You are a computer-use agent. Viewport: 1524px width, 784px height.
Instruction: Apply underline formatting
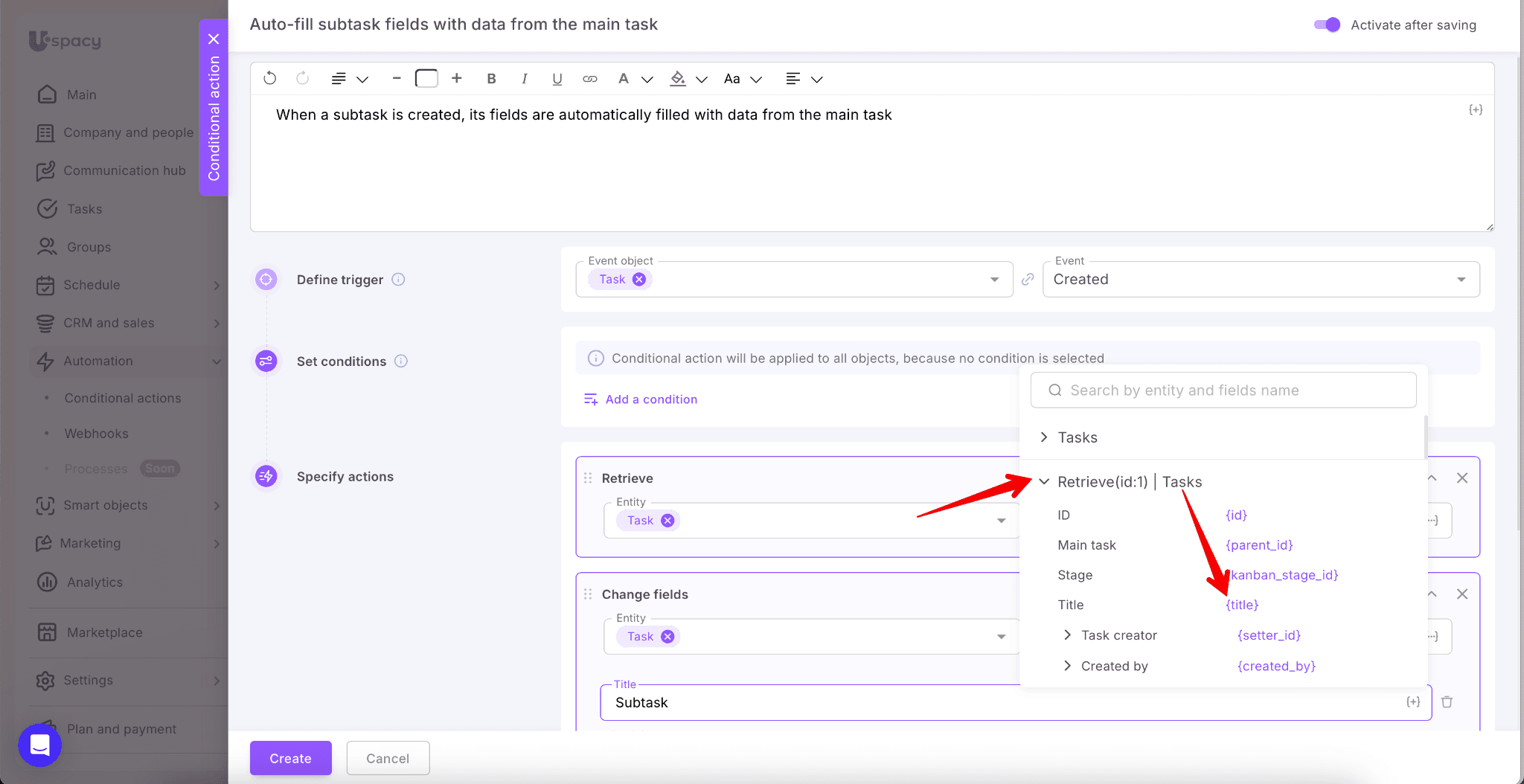(557, 79)
